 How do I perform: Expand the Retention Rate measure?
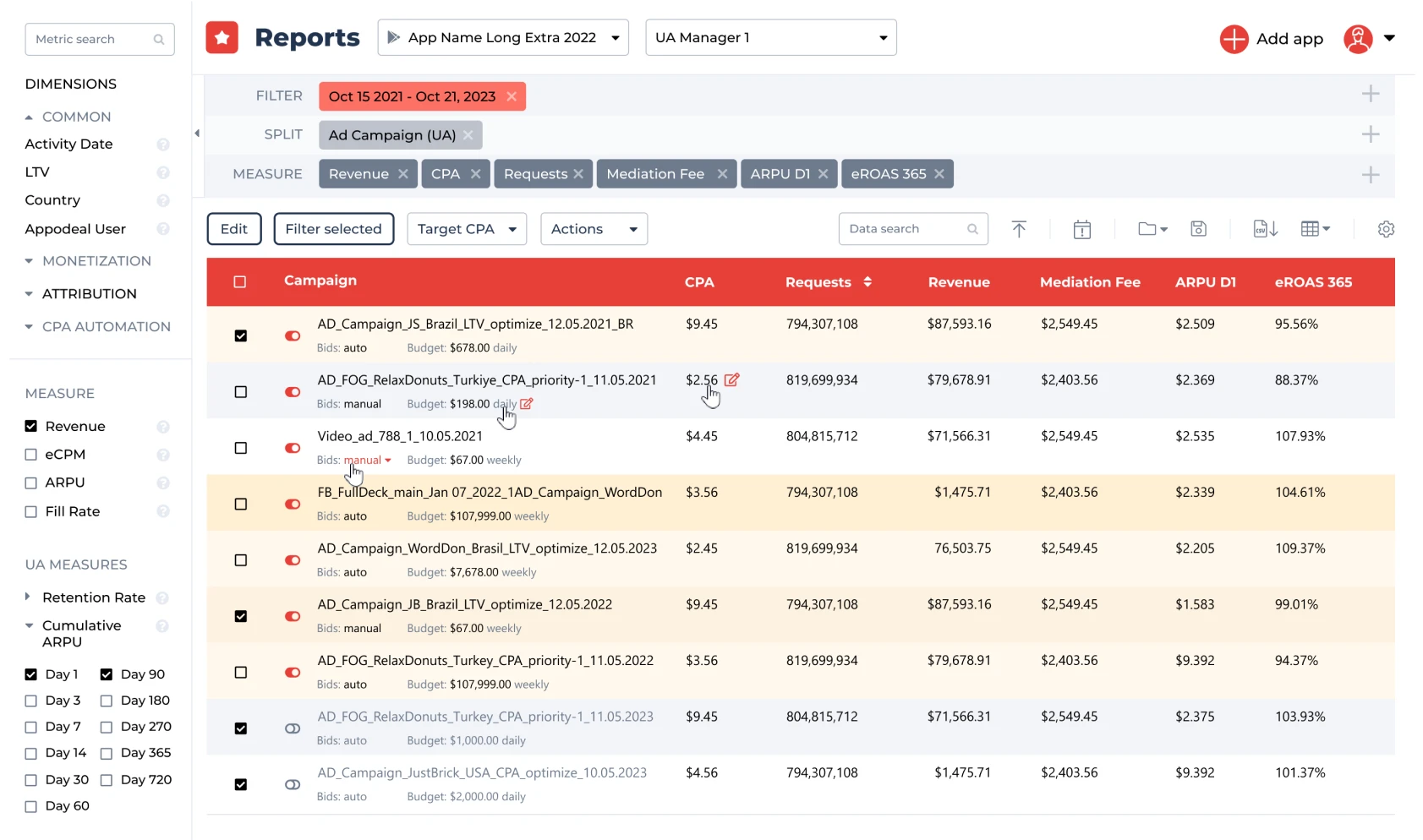[28, 597]
